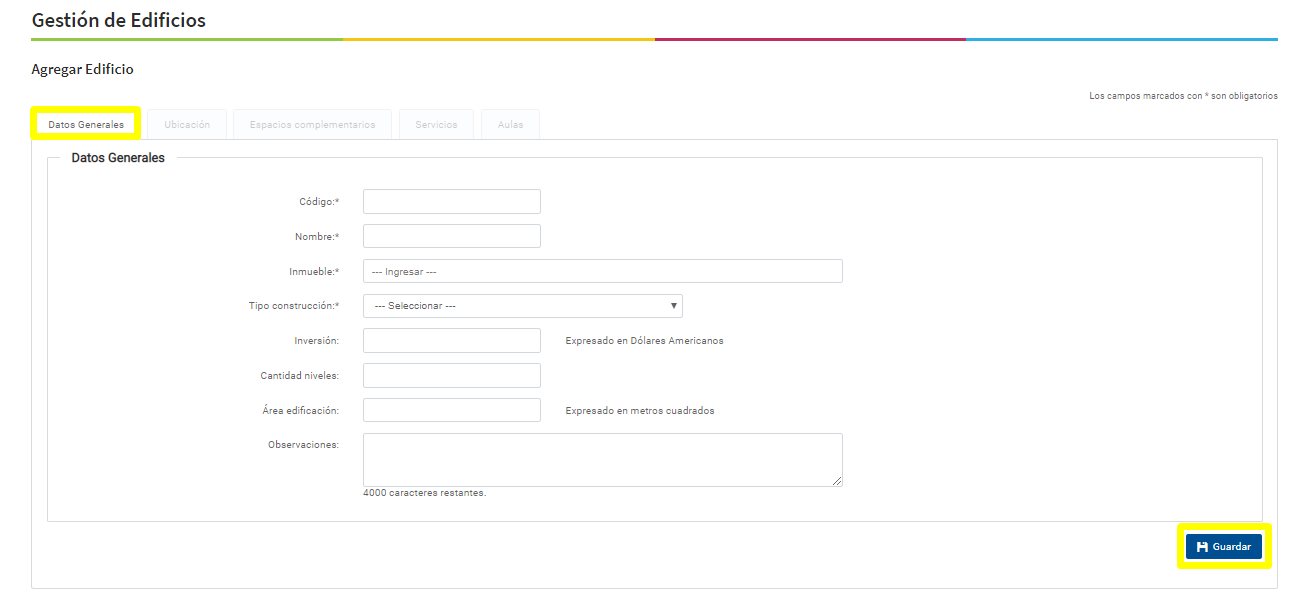Go to the Espacios complementarios tab

click(x=312, y=125)
